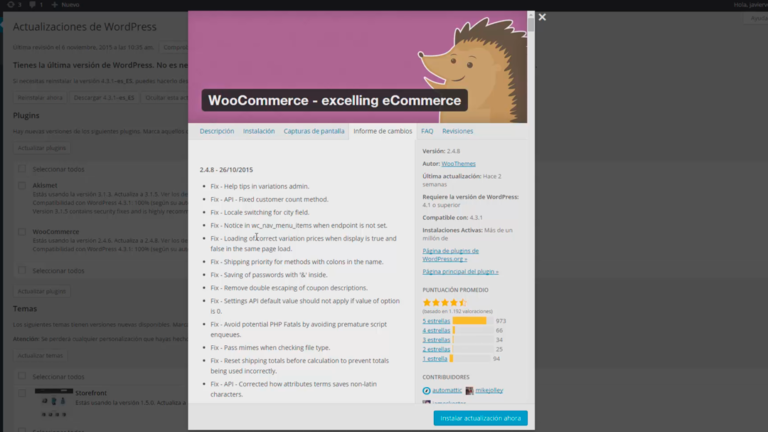Click the 4 estrellas rating bar
Viewport: 768px width, 432px height.
[x=473, y=331]
